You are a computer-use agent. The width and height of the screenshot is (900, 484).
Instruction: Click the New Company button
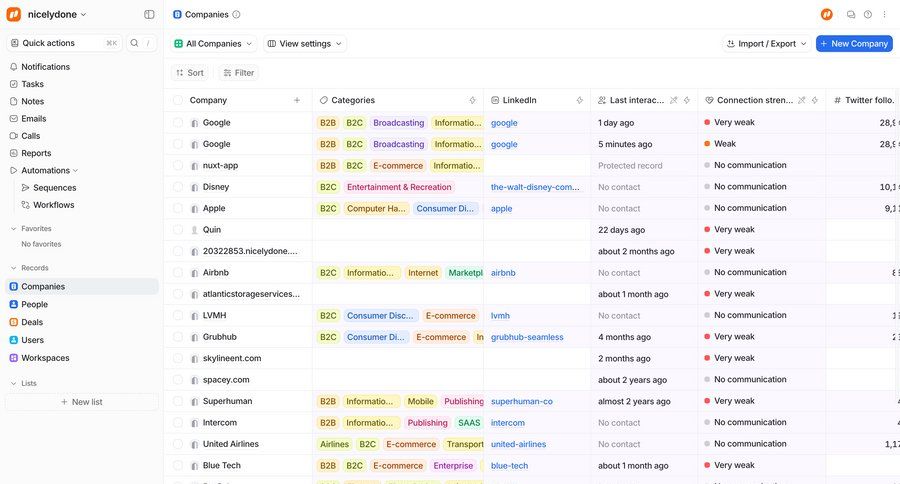pyautogui.click(x=854, y=44)
